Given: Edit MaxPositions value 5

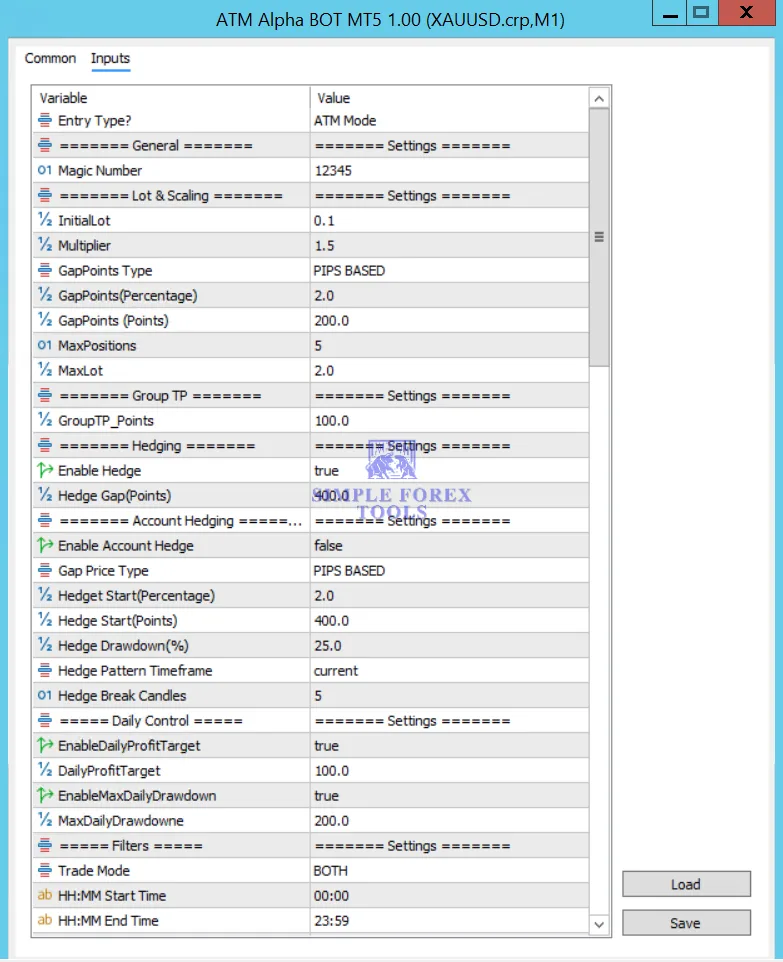Looking at the screenshot, I should click(x=449, y=345).
